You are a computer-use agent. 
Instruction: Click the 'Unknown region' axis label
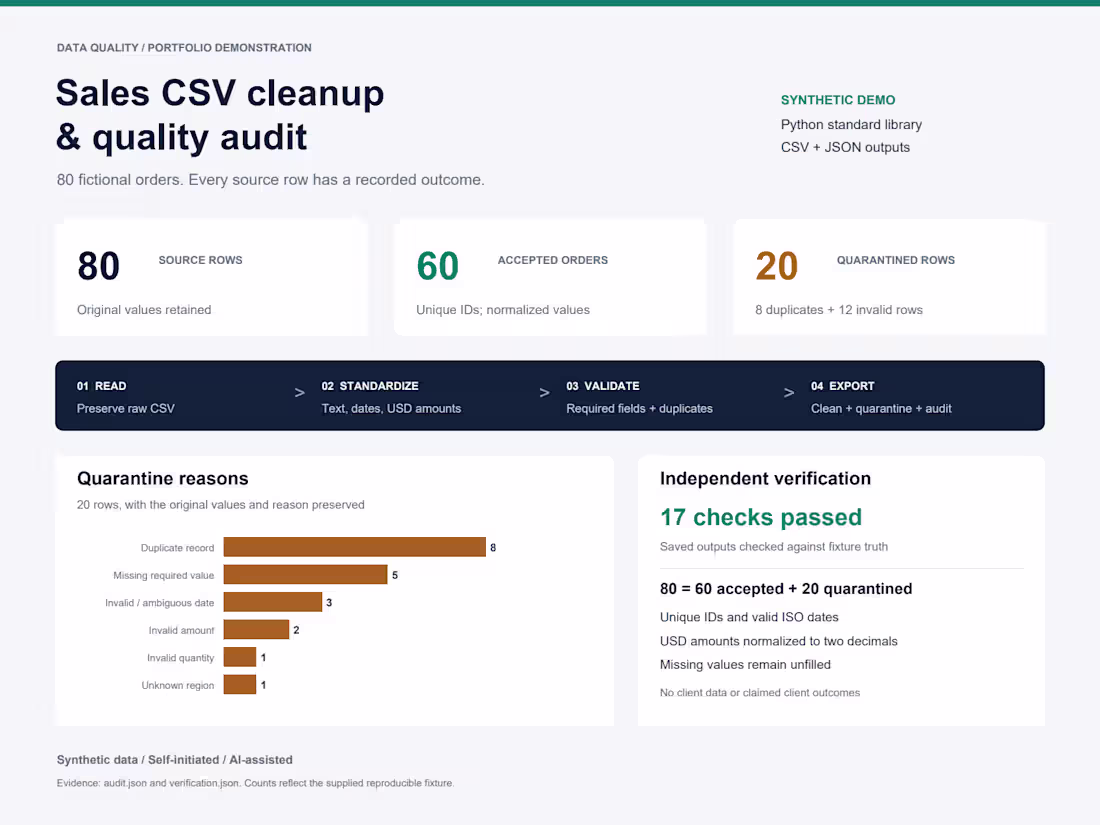click(x=177, y=685)
